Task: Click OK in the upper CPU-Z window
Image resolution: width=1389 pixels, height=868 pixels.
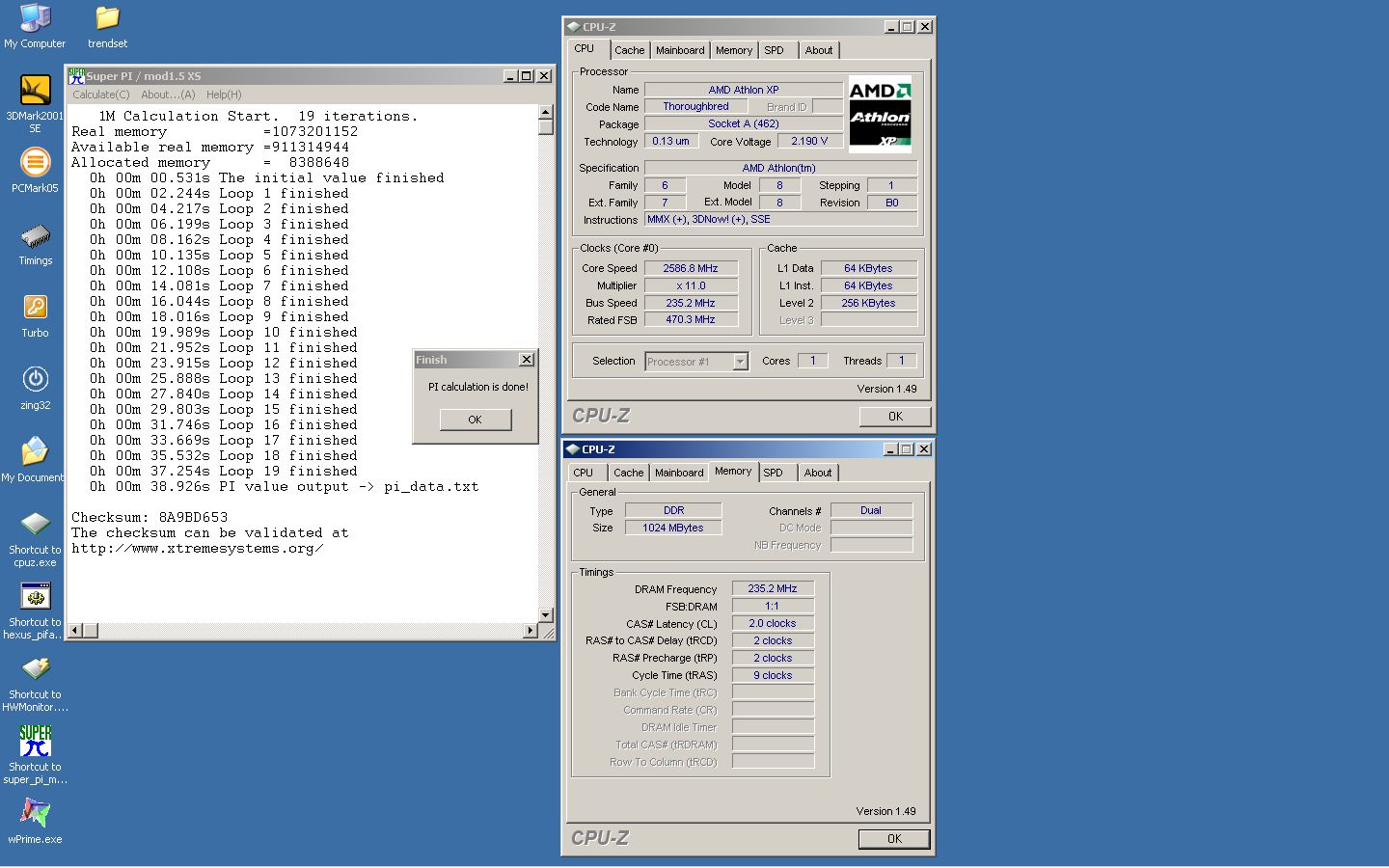Action: coord(895,417)
